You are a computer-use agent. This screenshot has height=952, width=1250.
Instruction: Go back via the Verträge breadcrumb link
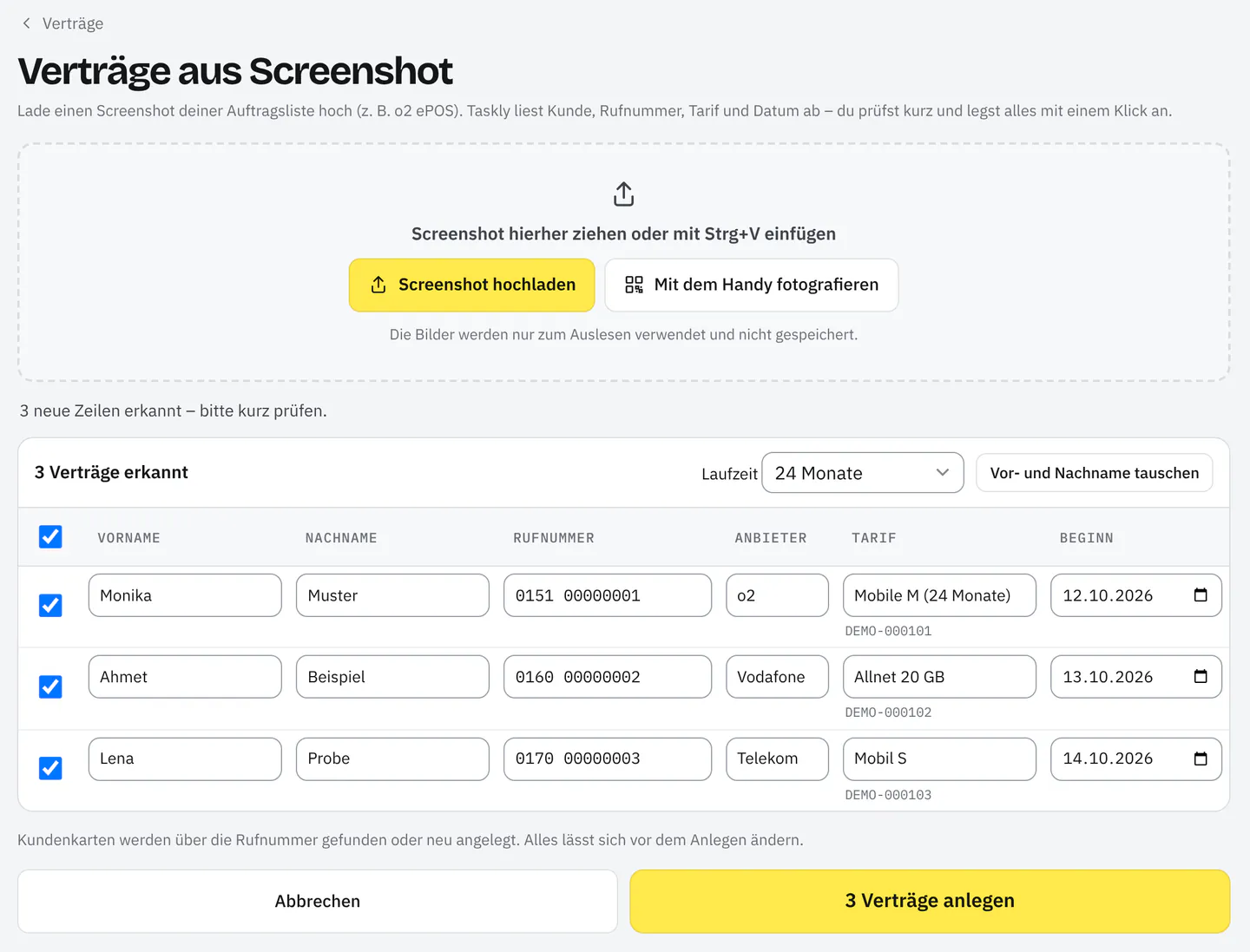click(73, 23)
